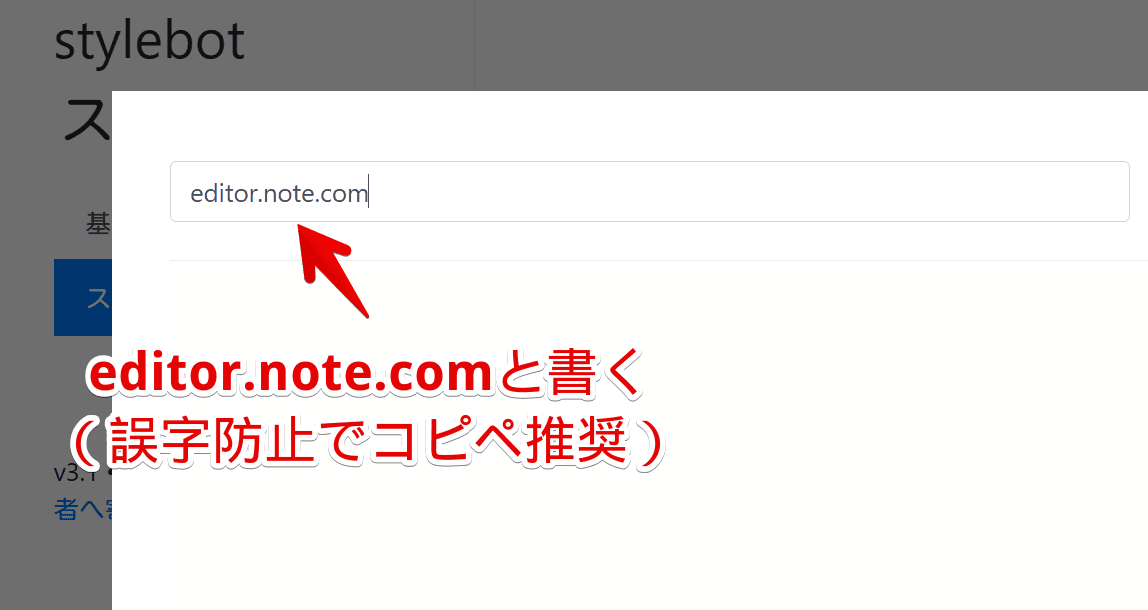Viewport: 1148px width, 610px height.
Task: Open the blue 者へ link at bottom-left
Action: click(83, 509)
